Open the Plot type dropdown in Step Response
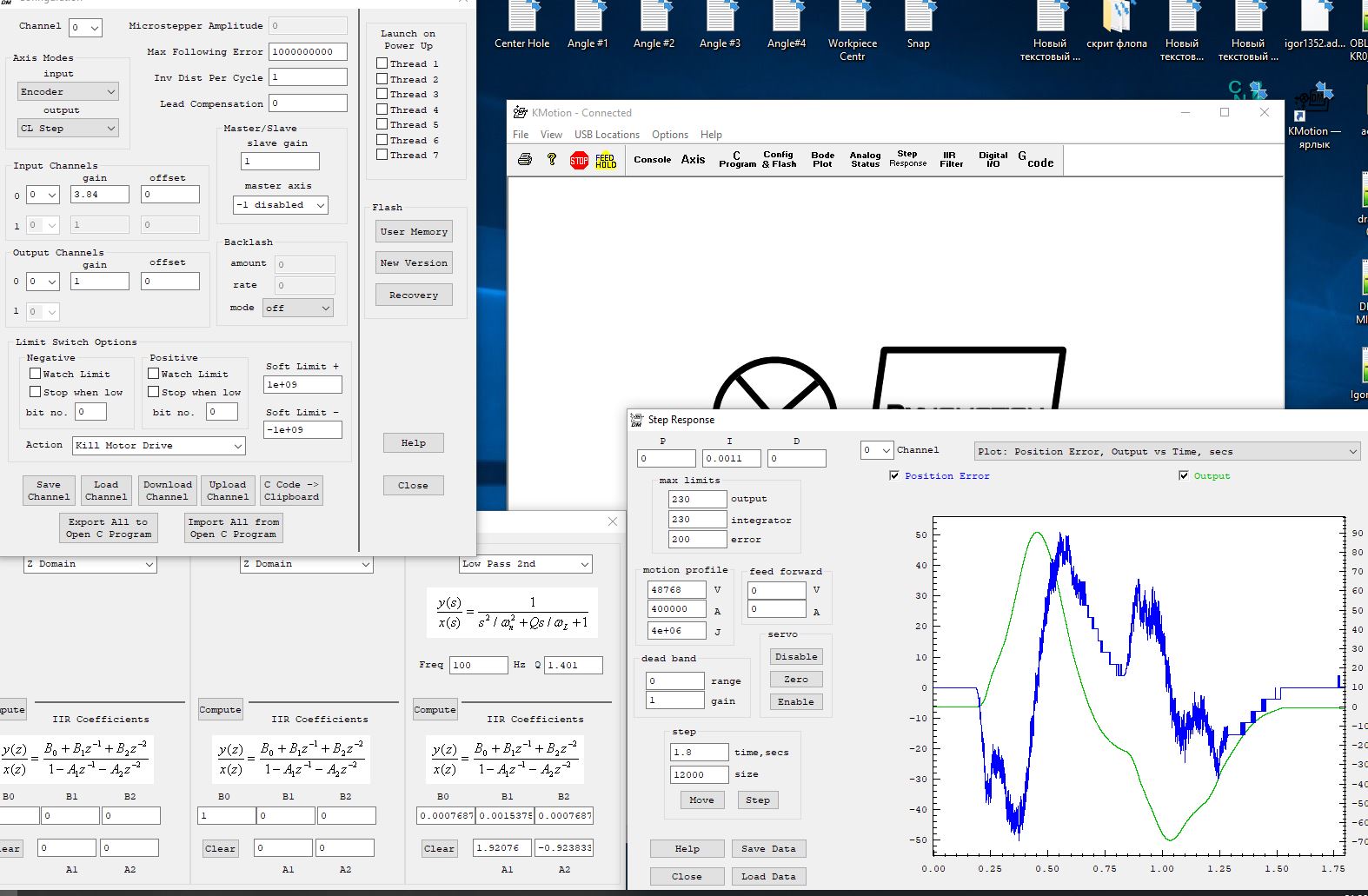Viewport: 1368px width, 896px height. coord(1166,451)
